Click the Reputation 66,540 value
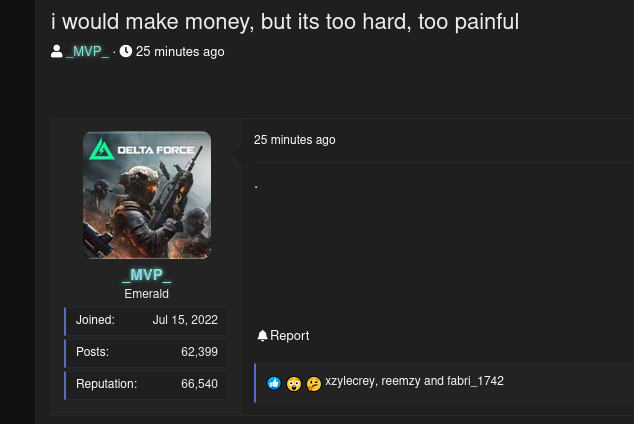This screenshot has width=634, height=424. coord(199,384)
